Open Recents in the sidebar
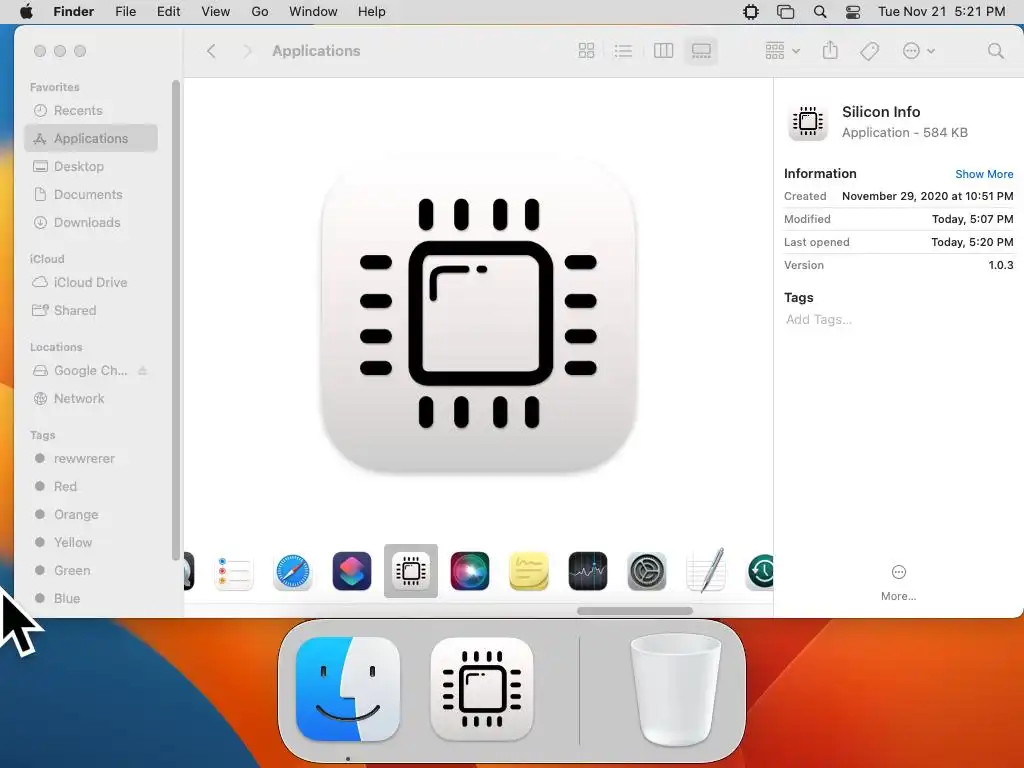1024x768 pixels. (x=91, y=110)
